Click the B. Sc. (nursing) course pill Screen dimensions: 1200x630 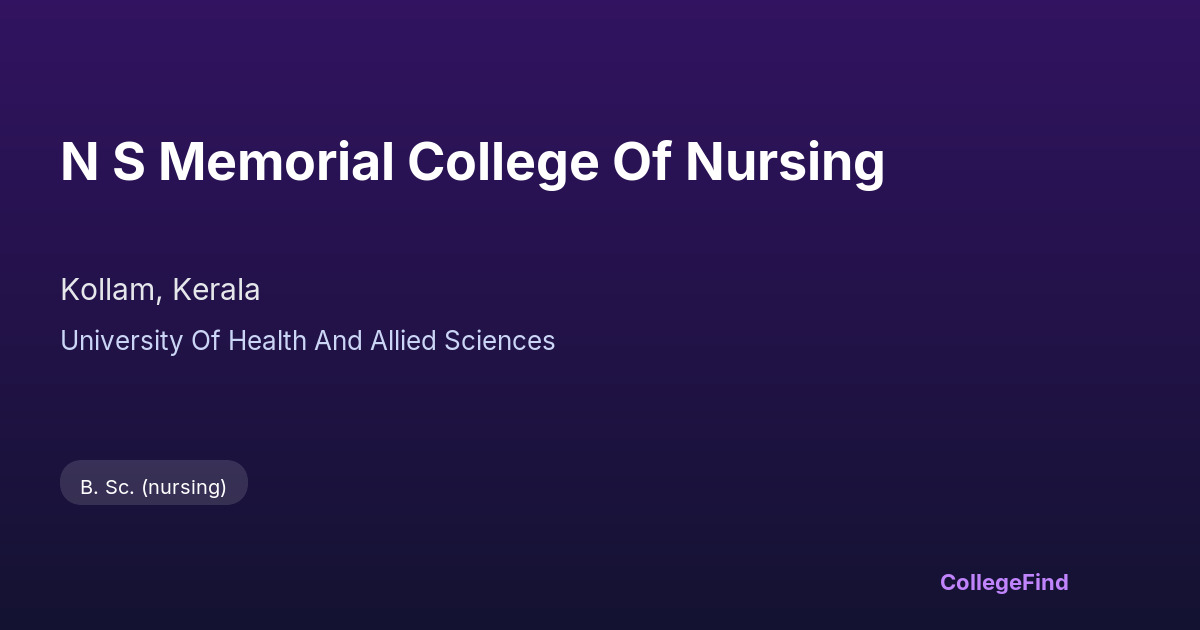[x=154, y=486]
